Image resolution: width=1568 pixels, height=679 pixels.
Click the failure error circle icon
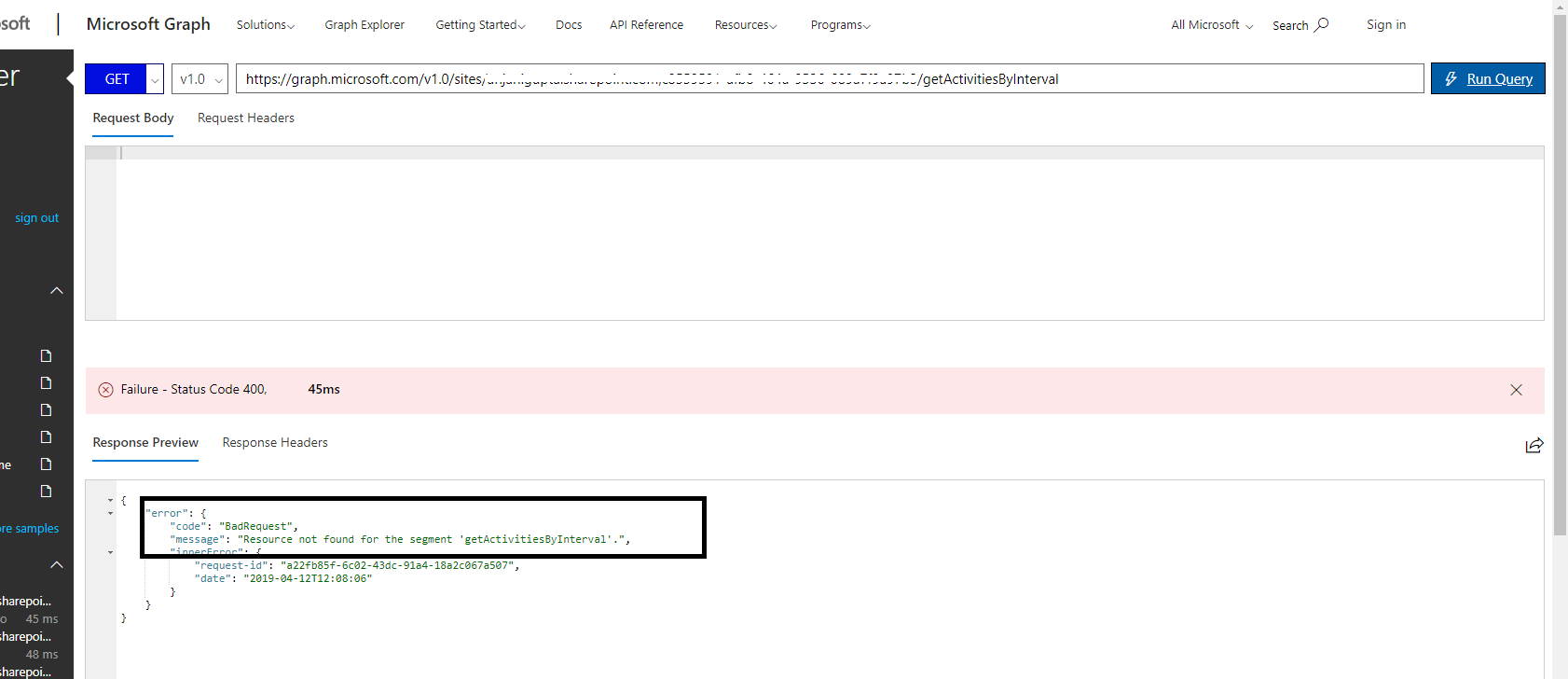pyautogui.click(x=105, y=390)
